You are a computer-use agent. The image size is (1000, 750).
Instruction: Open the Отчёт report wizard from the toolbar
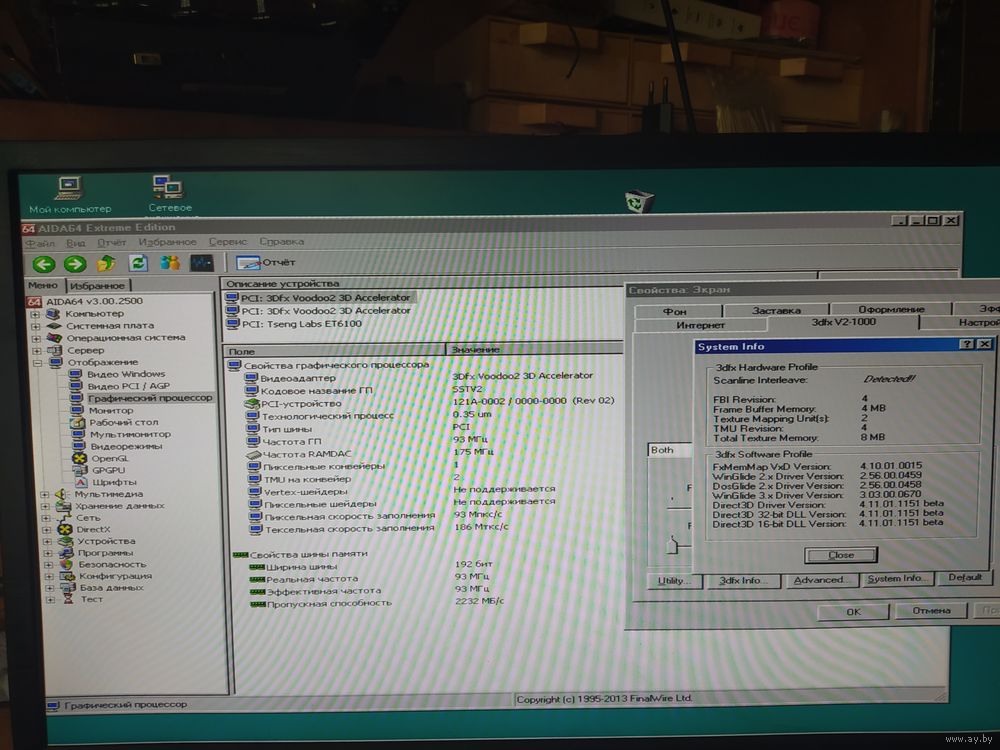[x=265, y=262]
